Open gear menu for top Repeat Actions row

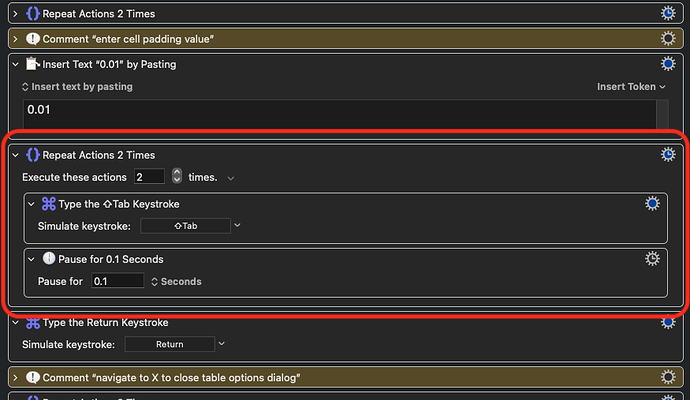tap(668, 13)
